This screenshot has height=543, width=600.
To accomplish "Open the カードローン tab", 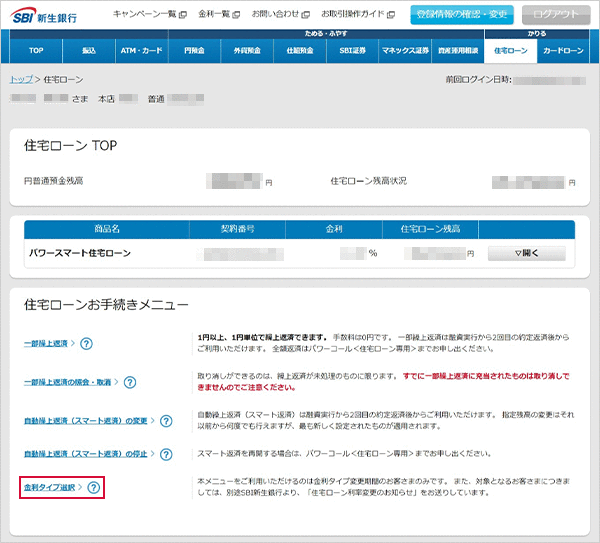I will tap(562, 49).
